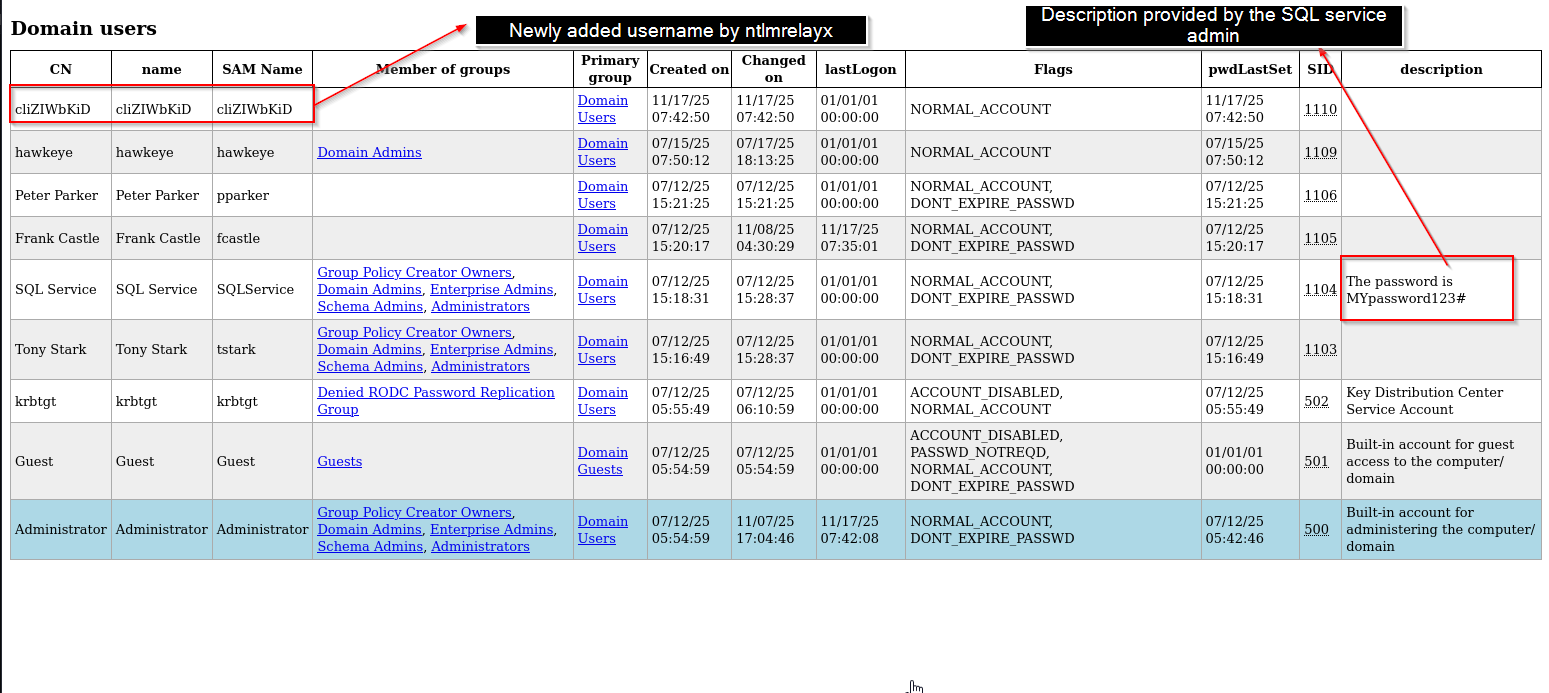The image size is (1549, 693).
Task: Click SID 502 of krbtgt
Action: pos(1316,401)
